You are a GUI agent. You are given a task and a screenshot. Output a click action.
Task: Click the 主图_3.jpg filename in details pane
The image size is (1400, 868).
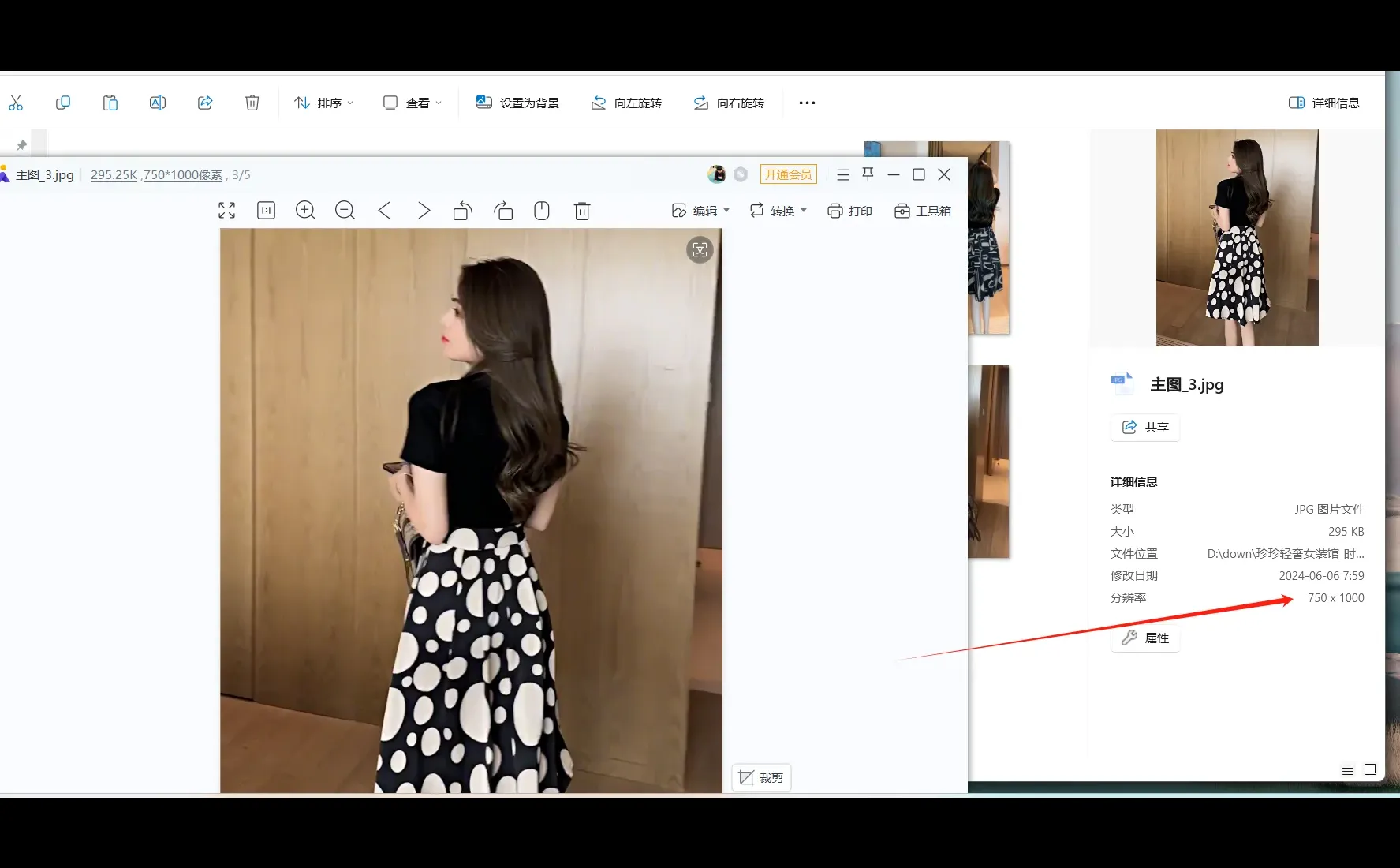coord(1187,385)
